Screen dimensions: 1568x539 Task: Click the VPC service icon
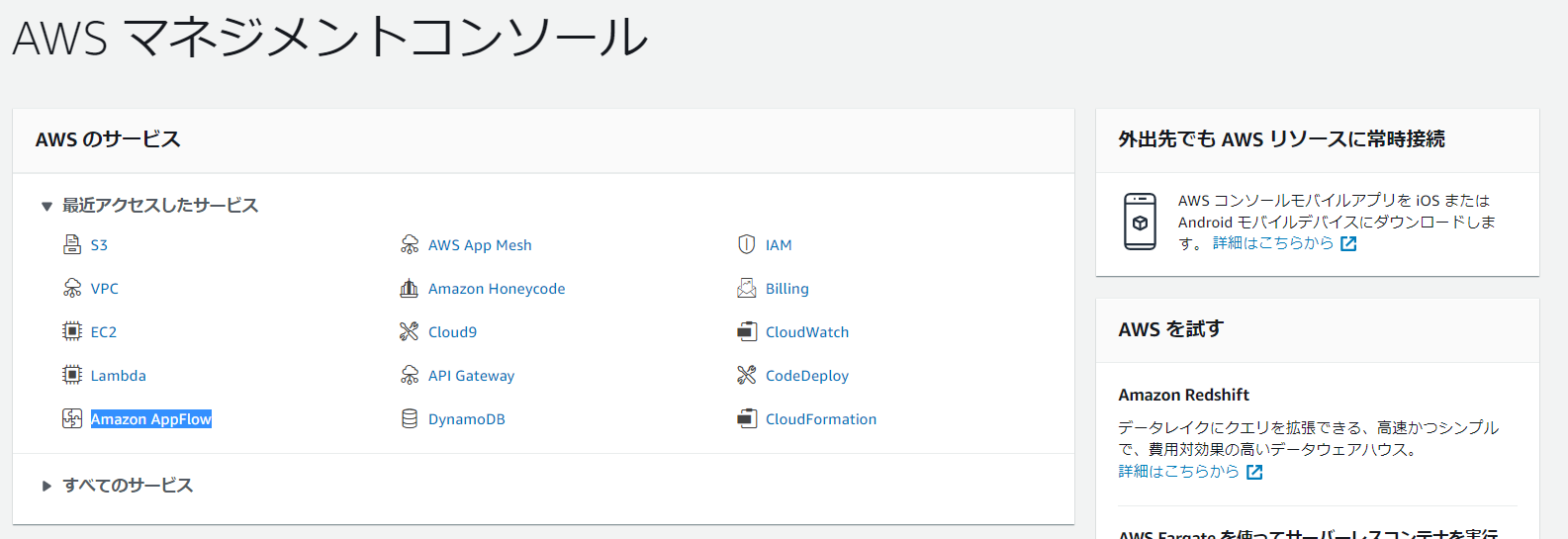point(72,288)
